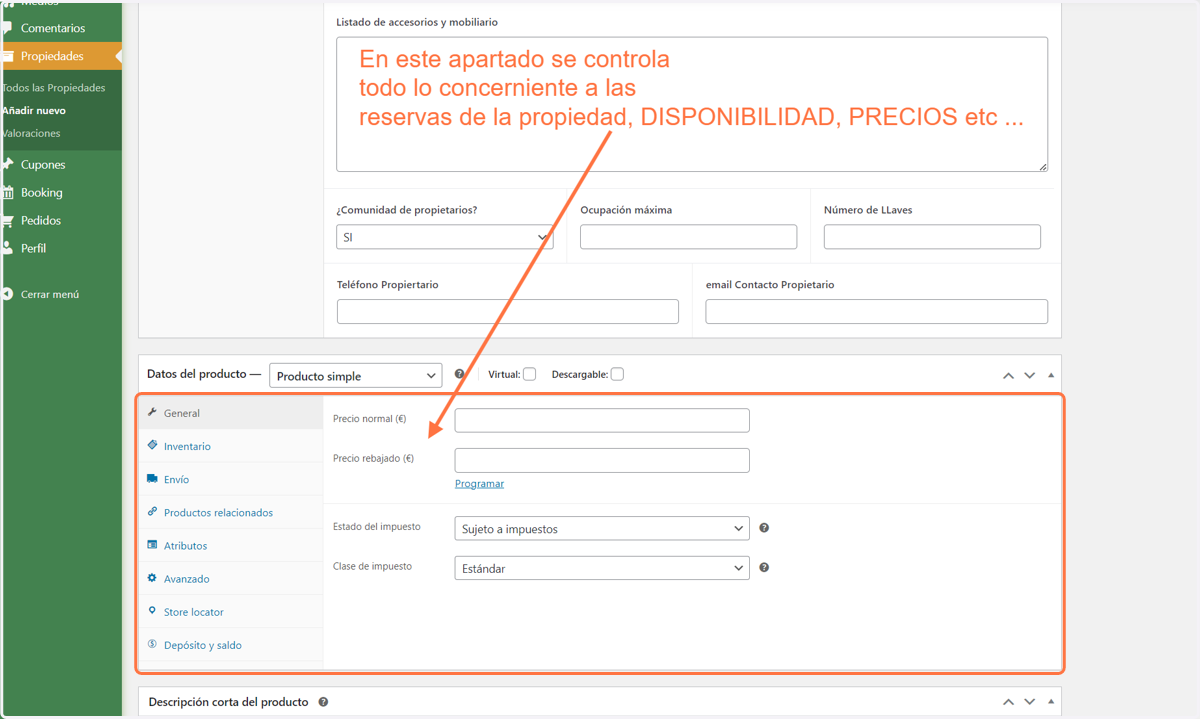
Task: Click the Store locator pin icon
Action: tap(152, 611)
